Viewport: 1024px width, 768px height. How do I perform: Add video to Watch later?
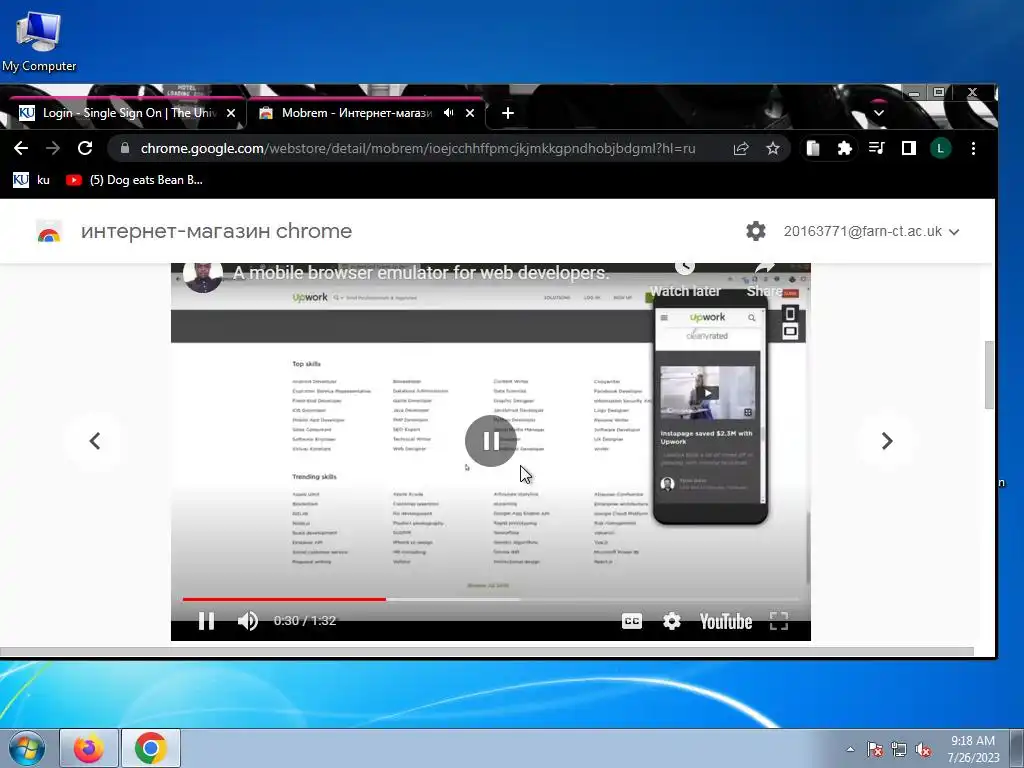684,281
